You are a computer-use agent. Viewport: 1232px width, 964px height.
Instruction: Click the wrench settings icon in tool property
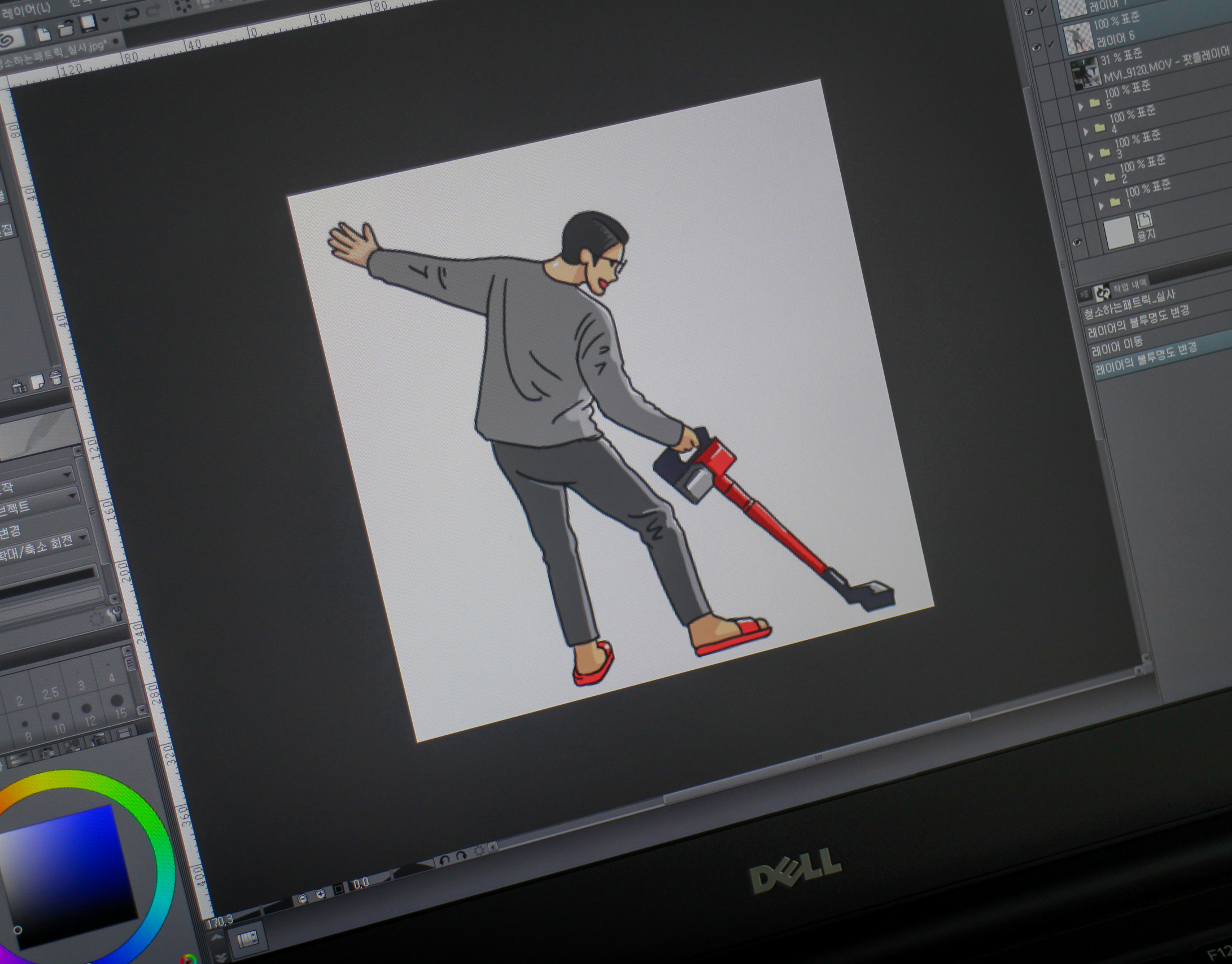(117, 613)
